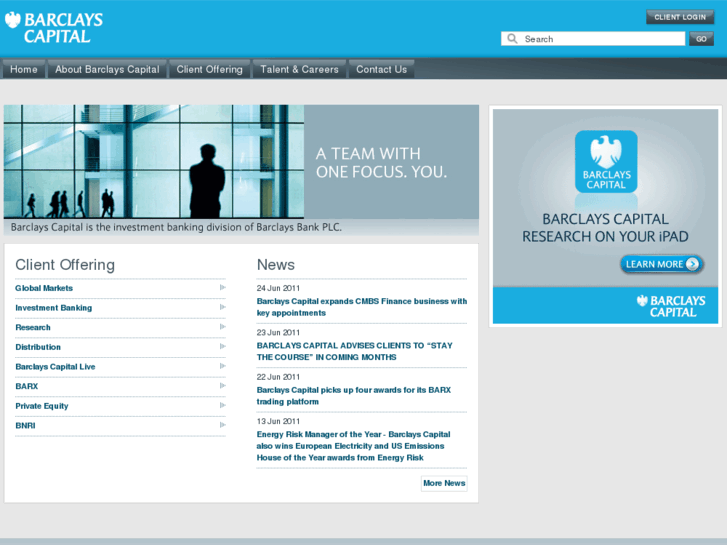Open the Client Offering nav tab

pyautogui.click(x=210, y=69)
